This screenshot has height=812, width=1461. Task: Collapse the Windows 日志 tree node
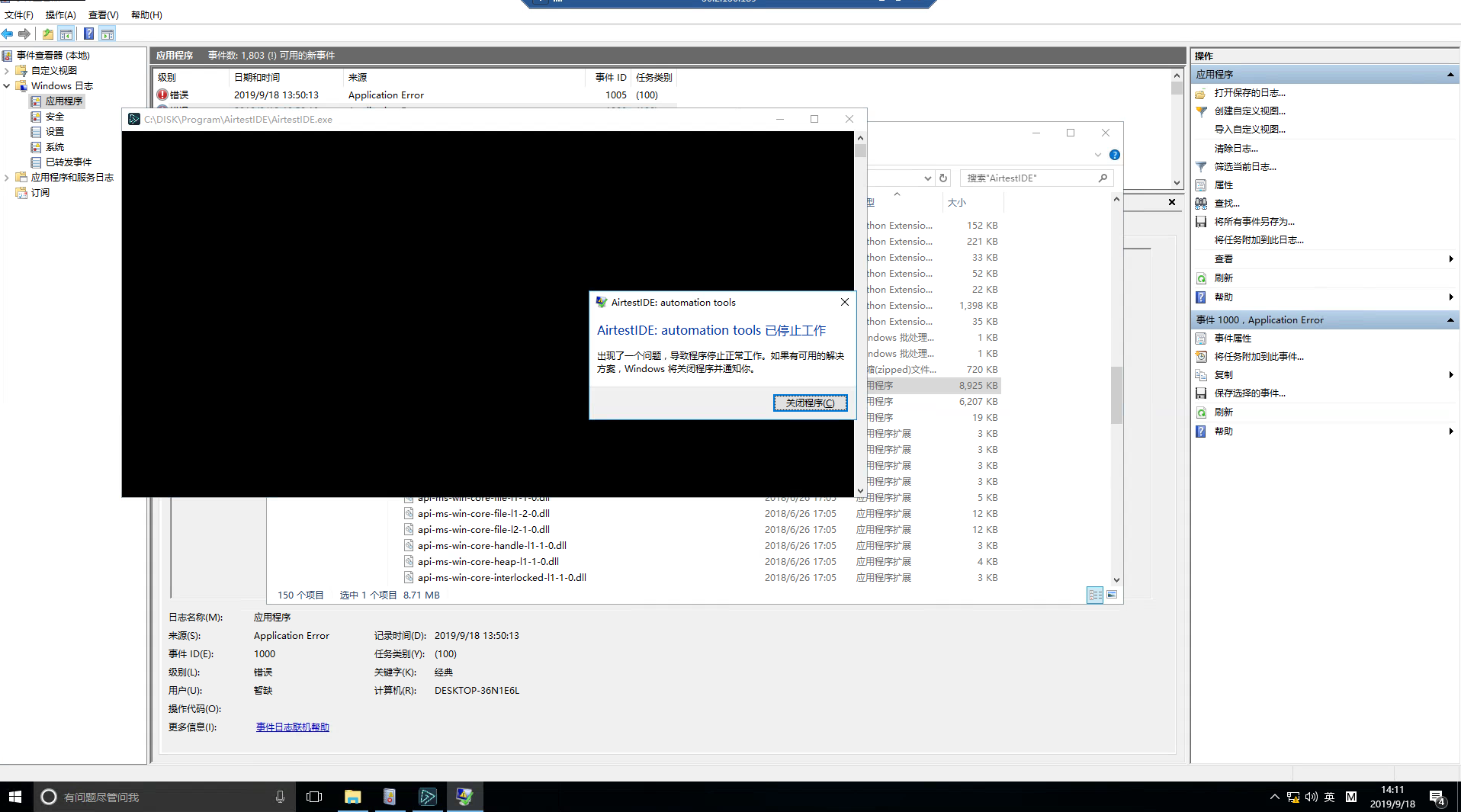point(7,86)
